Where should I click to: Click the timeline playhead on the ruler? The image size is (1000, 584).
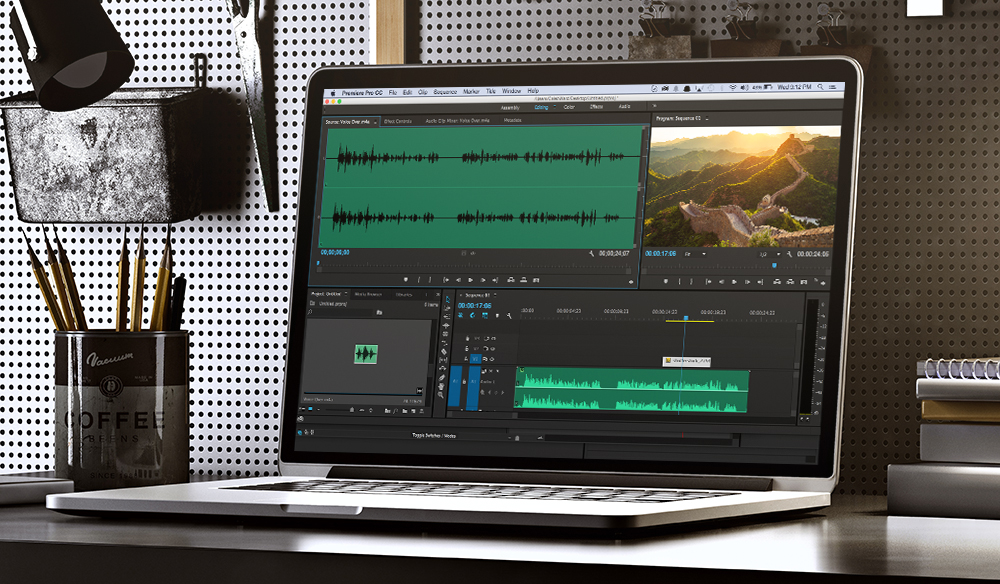(686, 318)
